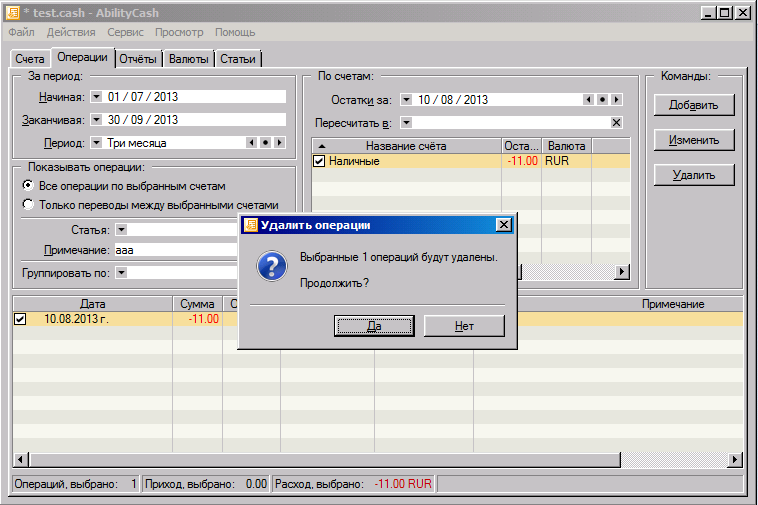This screenshot has width=758, height=505.
Task: Toggle checkbox of the 10.08.2013 operation row
Action: (20, 320)
